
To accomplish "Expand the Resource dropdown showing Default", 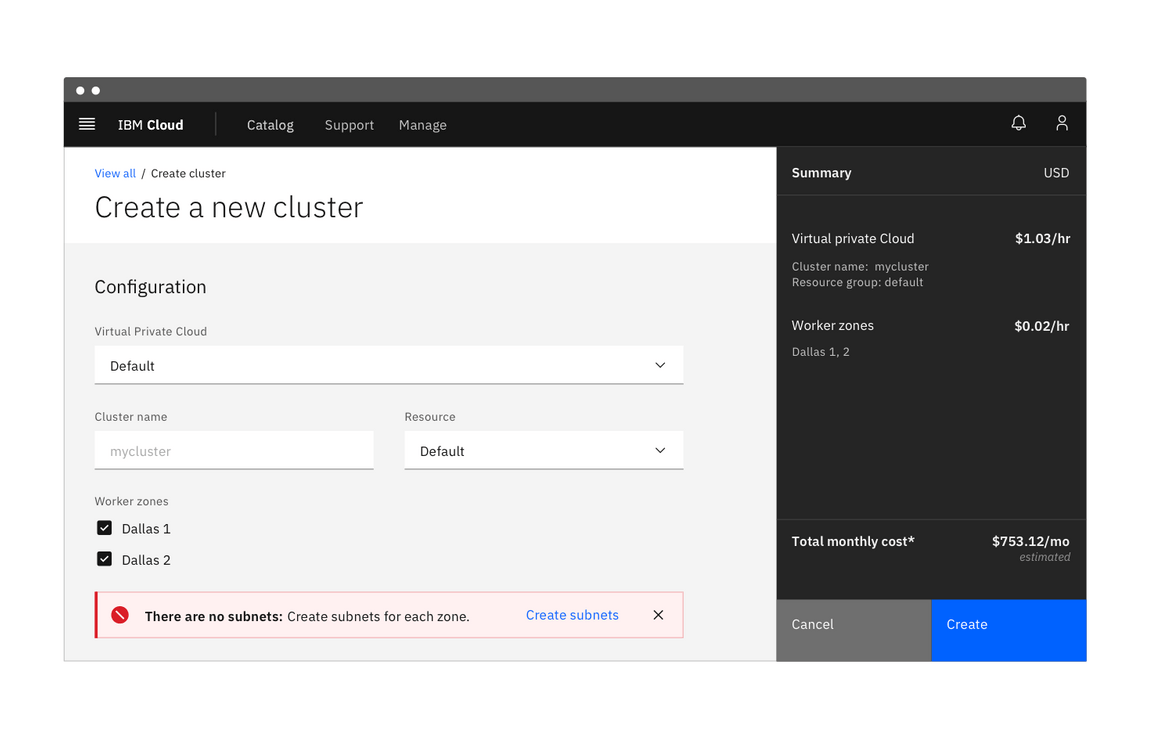I will point(543,450).
